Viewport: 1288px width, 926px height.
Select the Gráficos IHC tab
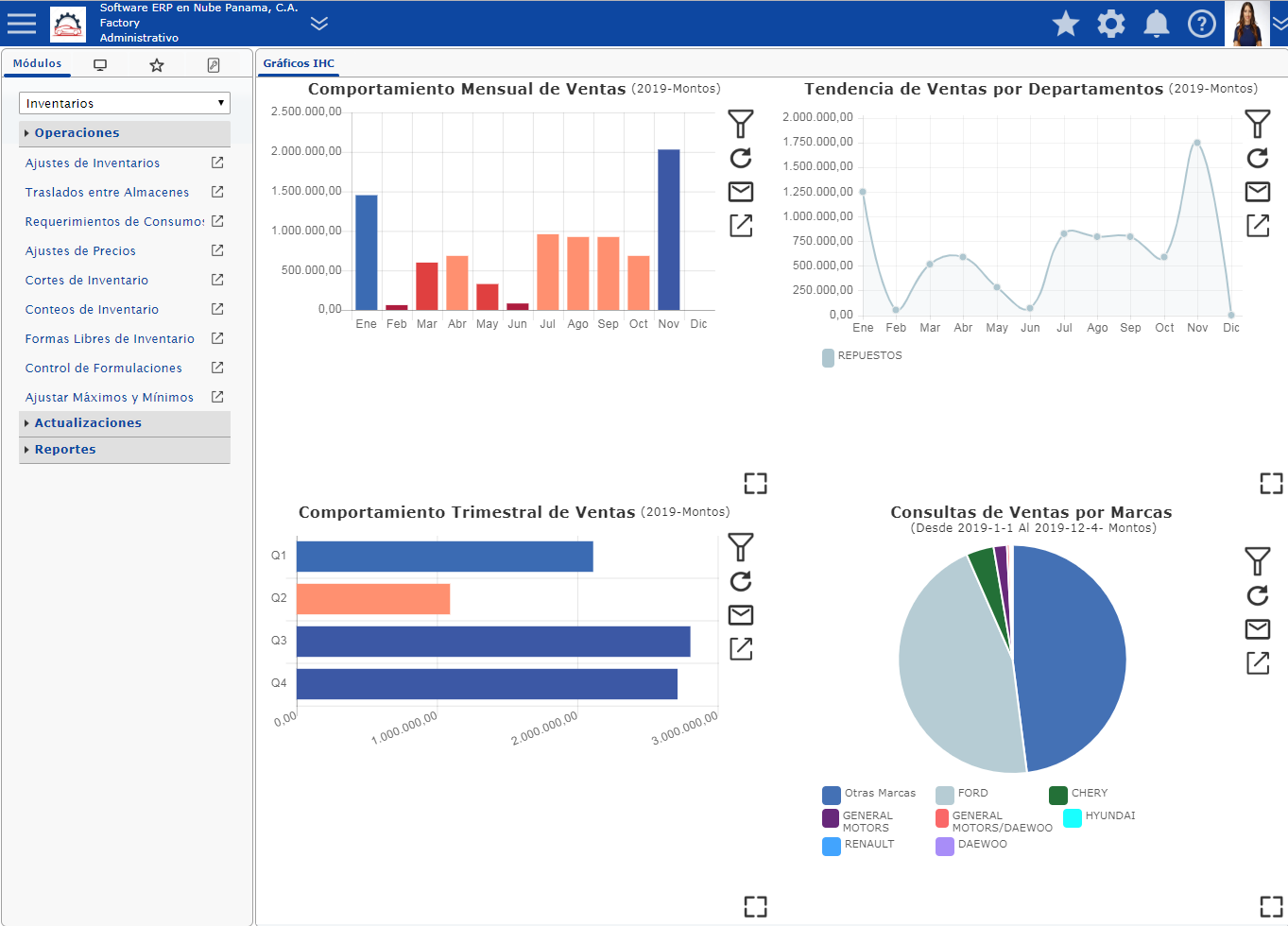(x=299, y=63)
